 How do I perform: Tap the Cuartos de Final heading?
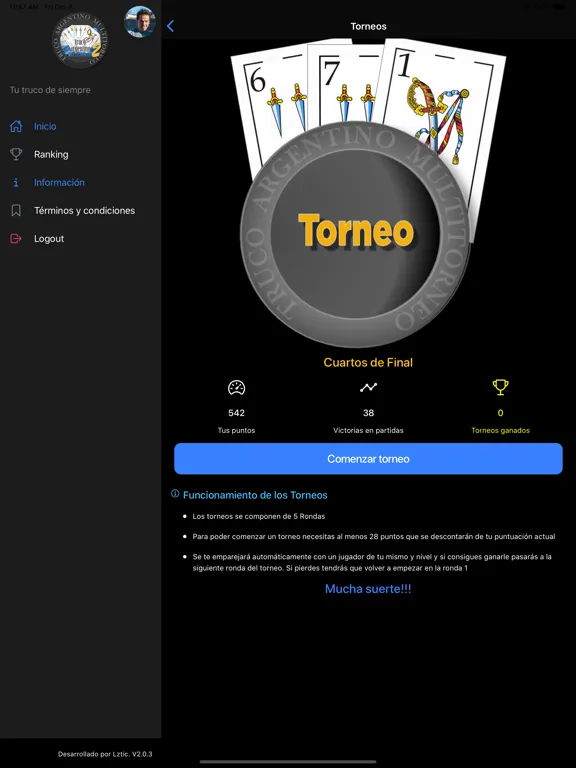coord(368,362)
